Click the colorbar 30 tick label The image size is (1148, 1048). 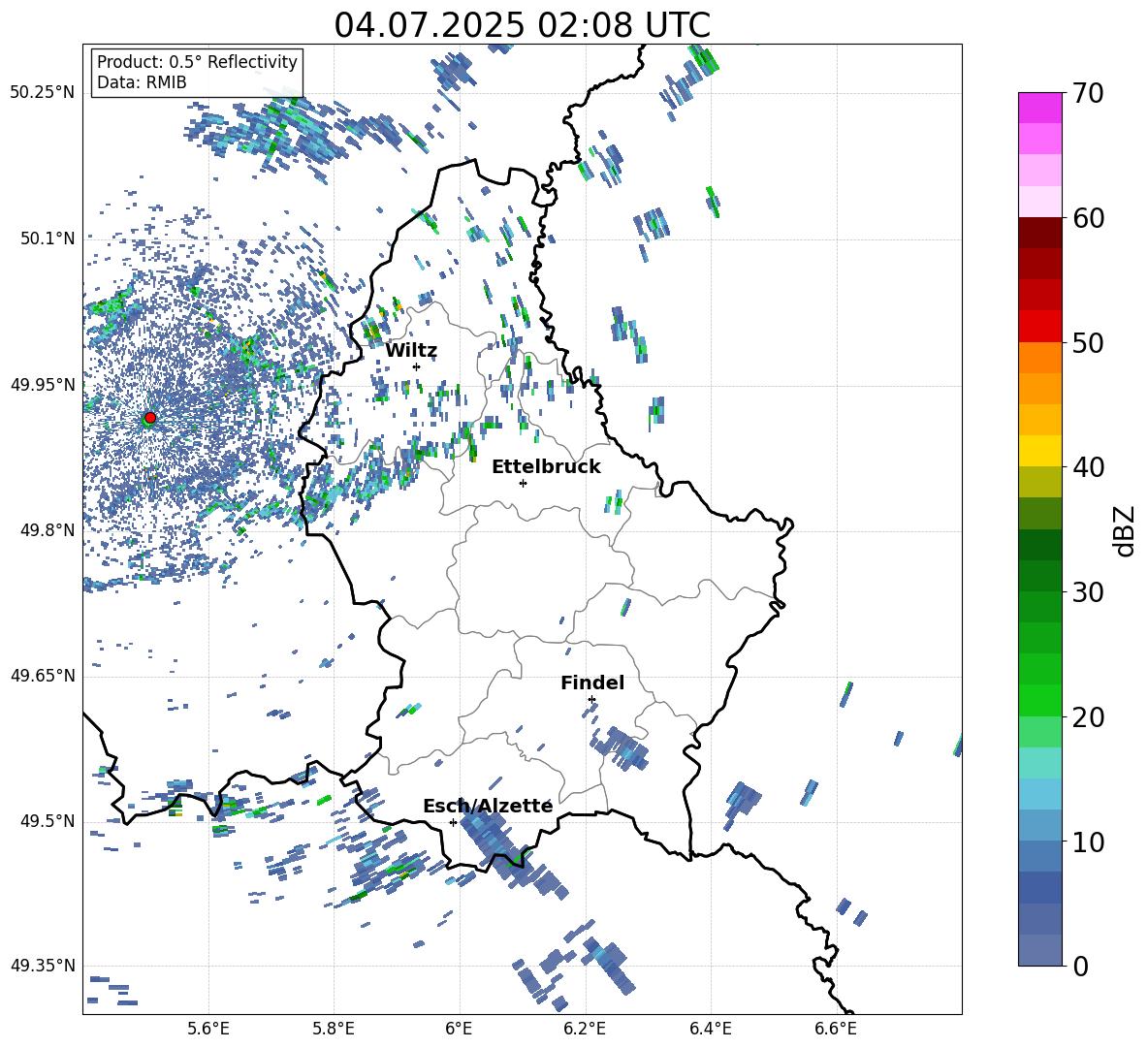pyautogui.click(x=1088, y=592)
